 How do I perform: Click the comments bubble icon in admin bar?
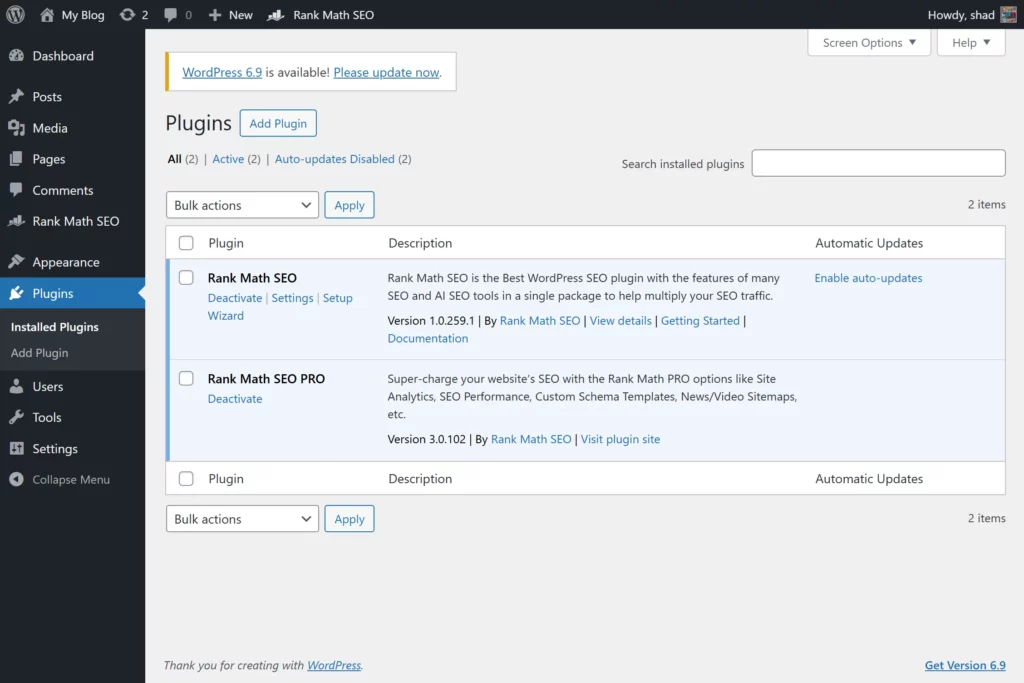pyautogui.click(x=171, y=15)
